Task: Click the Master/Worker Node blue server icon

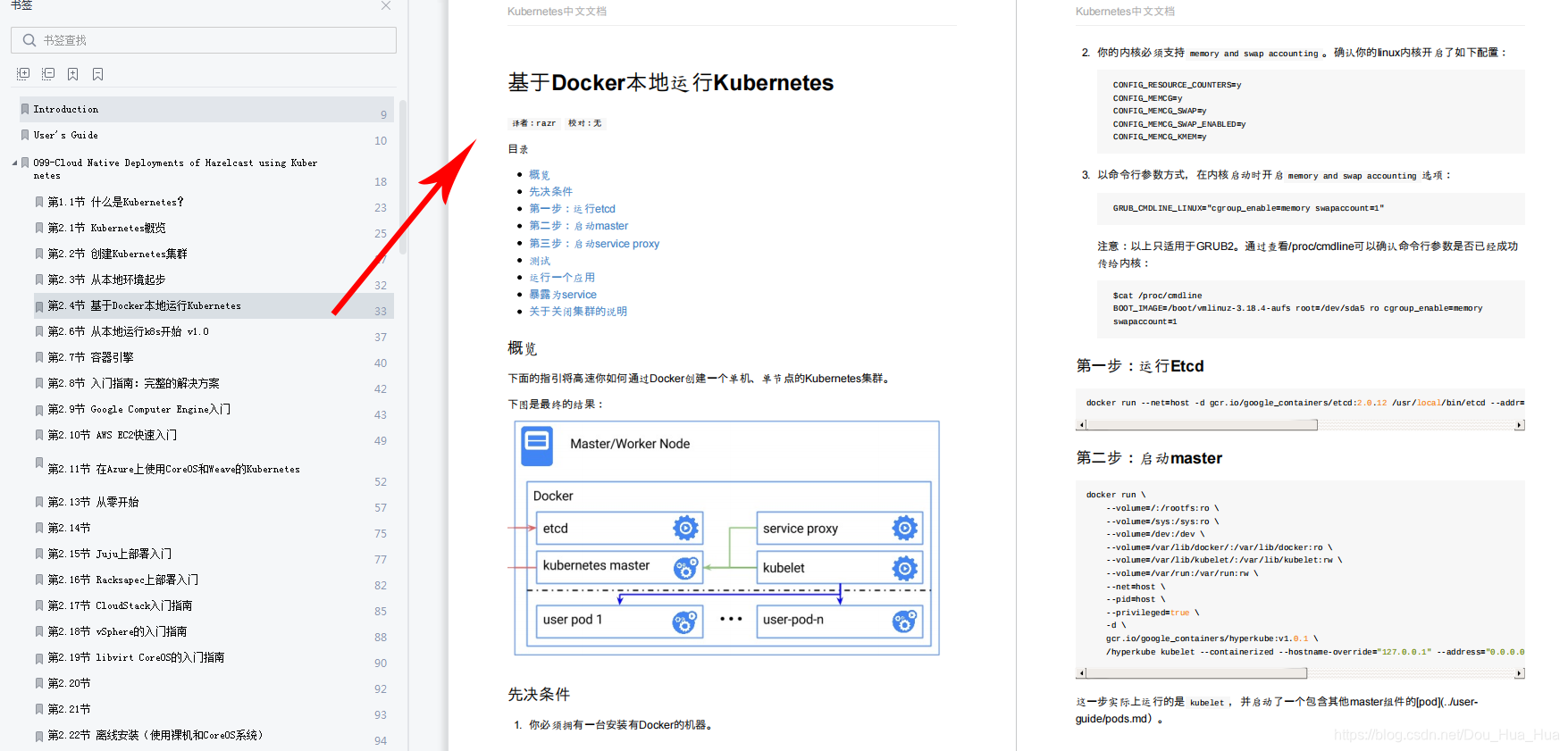Action: coord(537,445)
